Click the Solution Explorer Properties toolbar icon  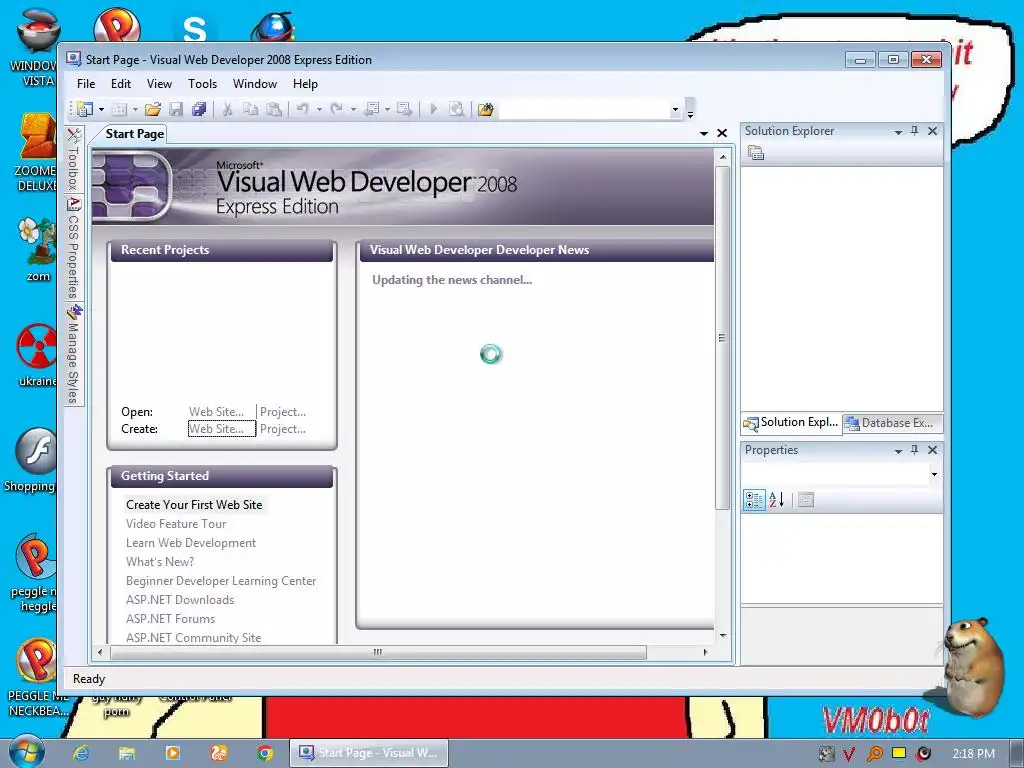point(756,153)
